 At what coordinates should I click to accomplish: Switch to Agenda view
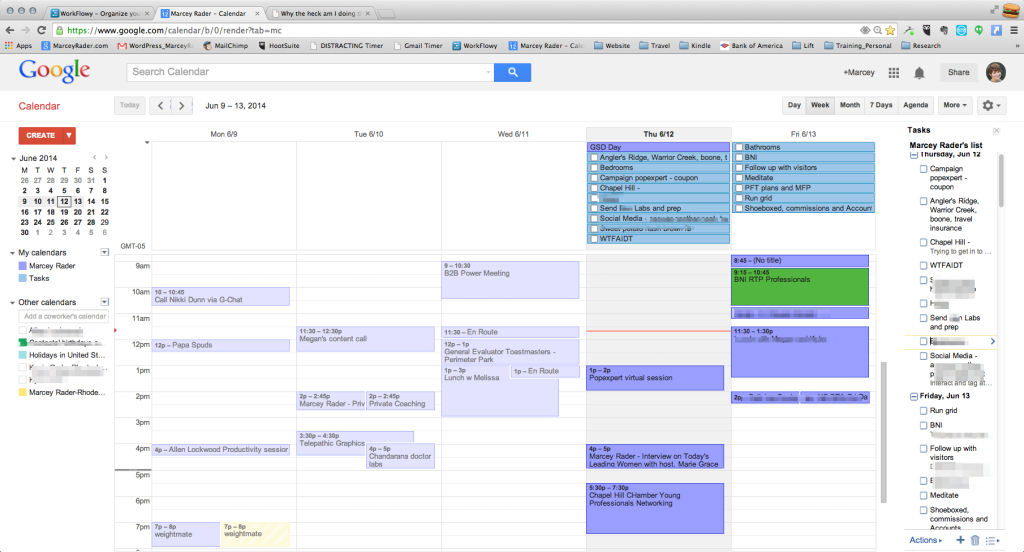click(915, 105)
